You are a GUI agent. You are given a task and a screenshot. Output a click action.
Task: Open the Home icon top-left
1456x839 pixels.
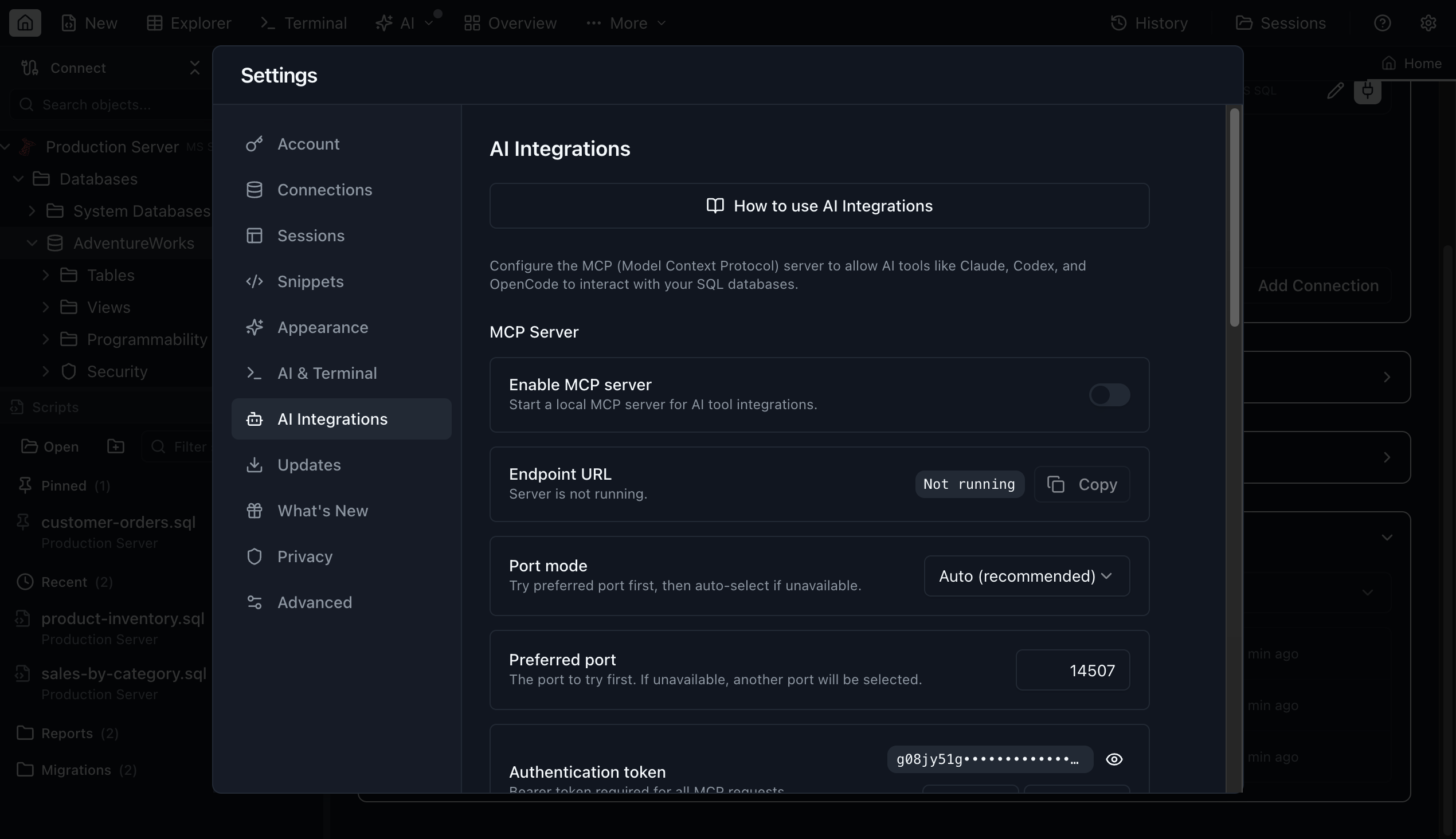25,22
